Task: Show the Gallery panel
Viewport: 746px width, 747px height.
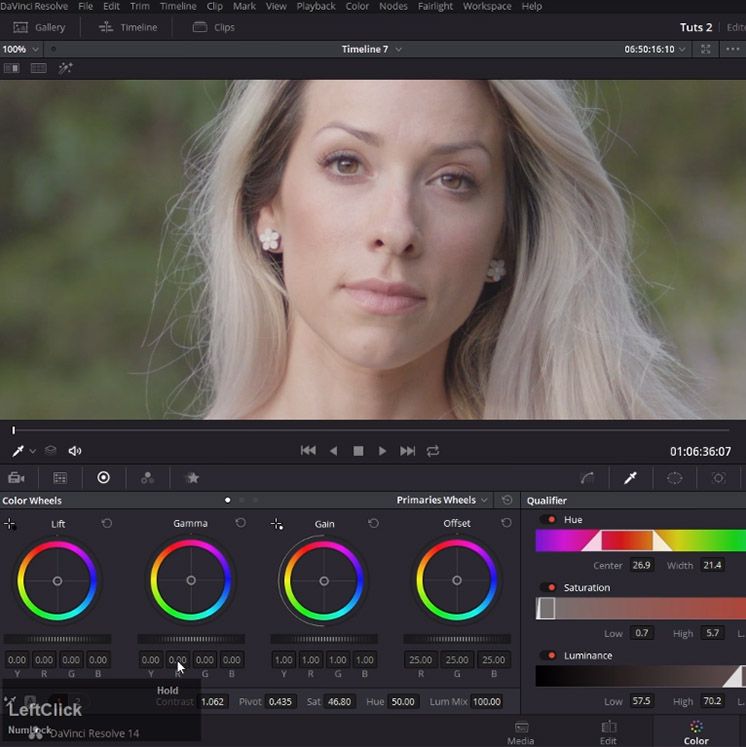Action: click(x=39, y=27)
